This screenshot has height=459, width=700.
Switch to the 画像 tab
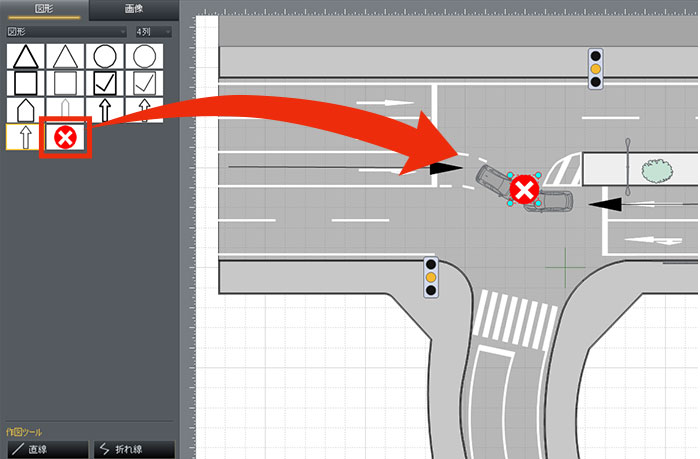tap(132, 10)
